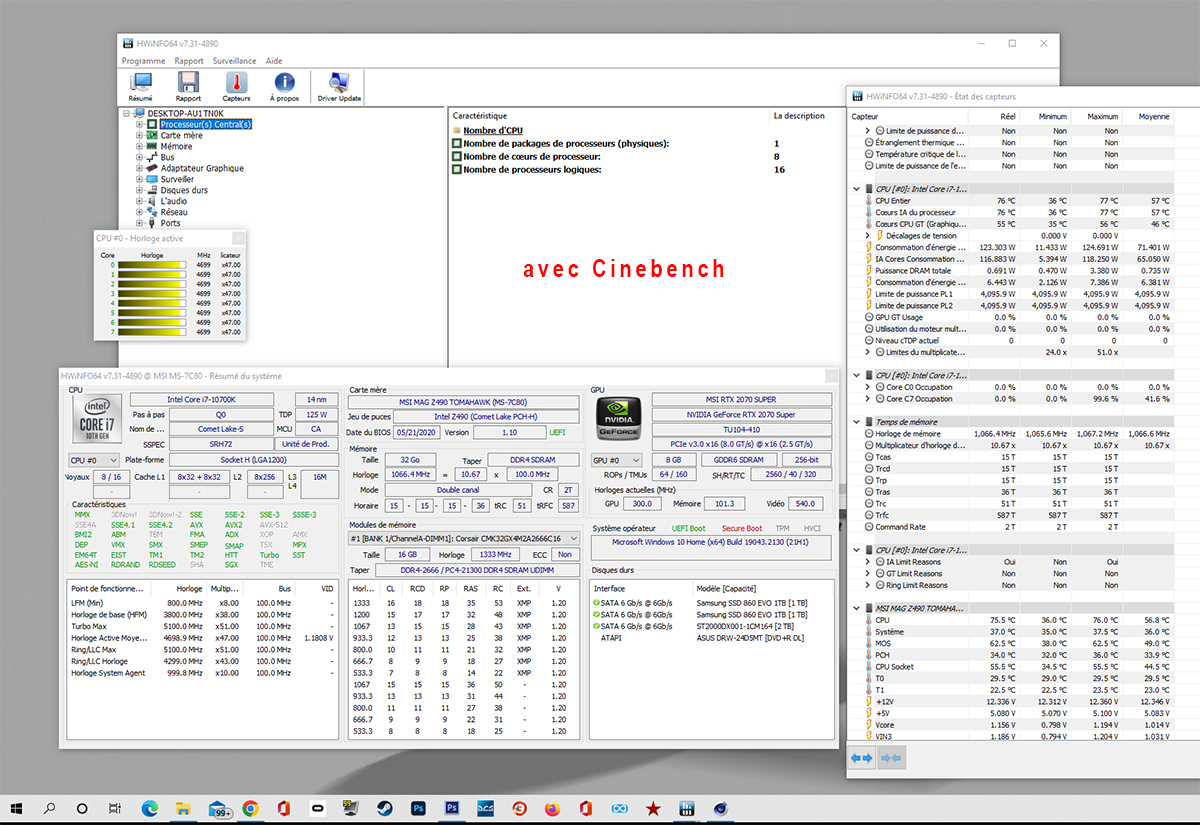The height and width of the screenshot is (825, 1200).
Task: Click the clock icon beside Tcas sensor
Action: pos(868,457)
